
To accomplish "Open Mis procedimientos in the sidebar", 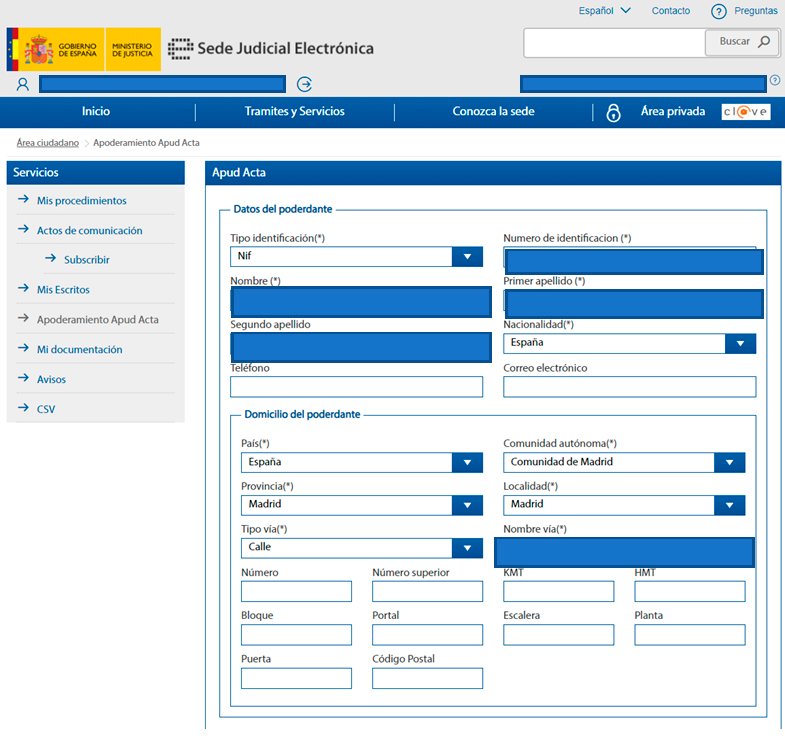I will tap(81, 201).
